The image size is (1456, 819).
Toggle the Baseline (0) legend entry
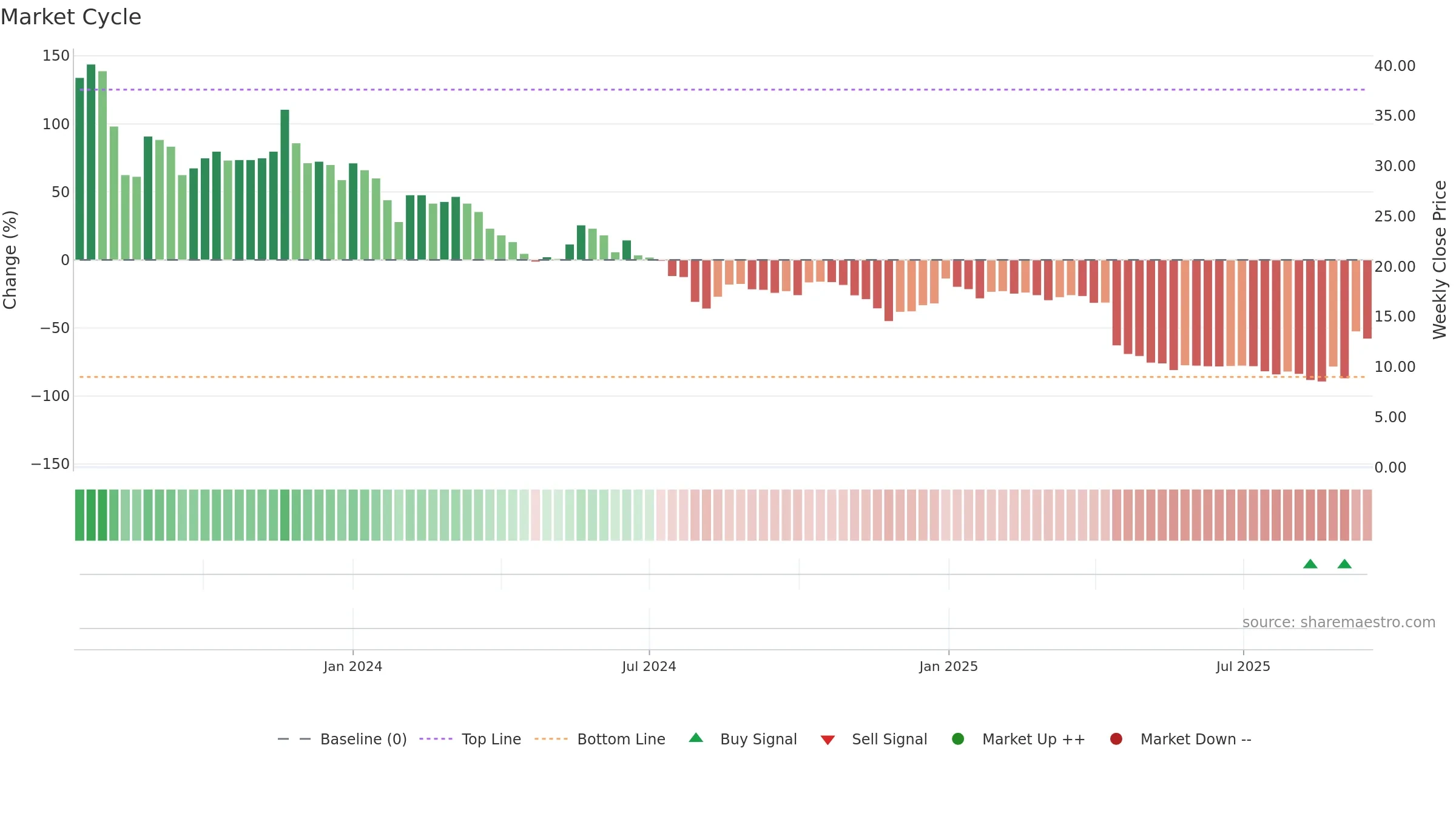pos(342,739)
